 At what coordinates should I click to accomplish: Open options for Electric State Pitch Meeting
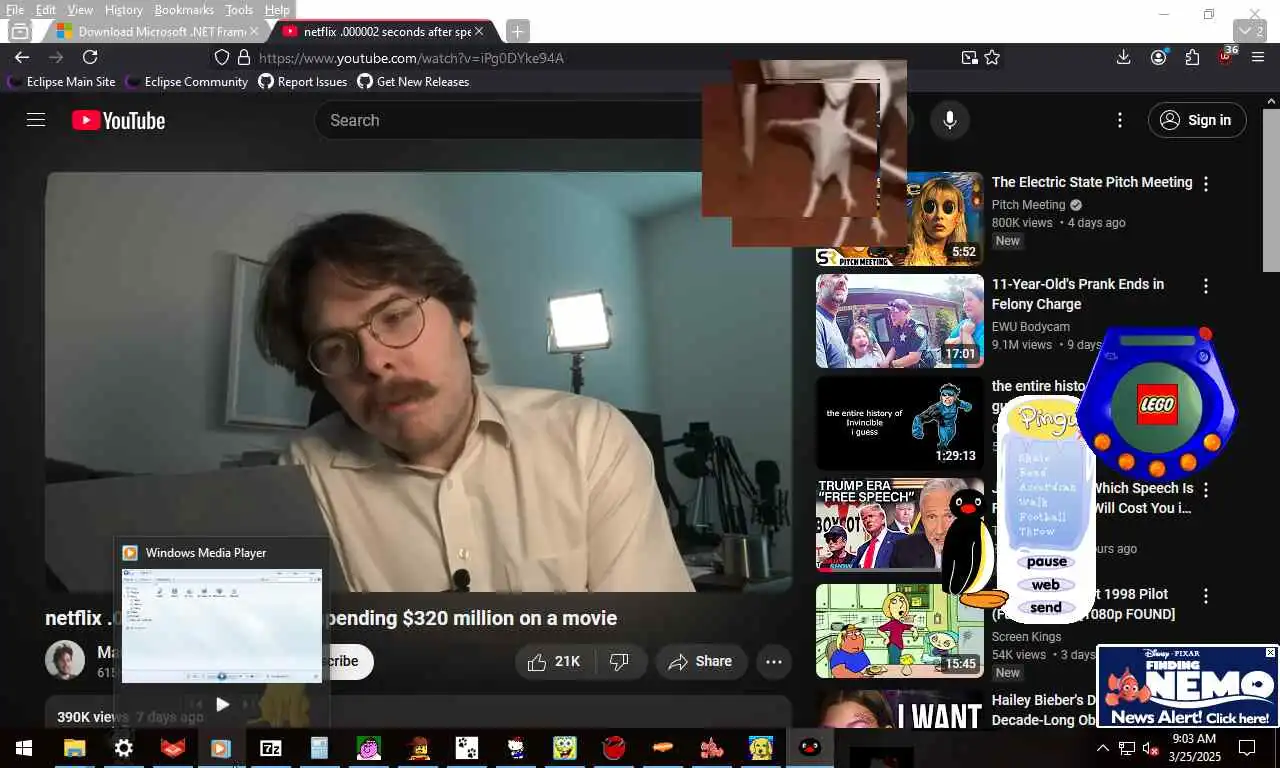[x=1205, y=184]
